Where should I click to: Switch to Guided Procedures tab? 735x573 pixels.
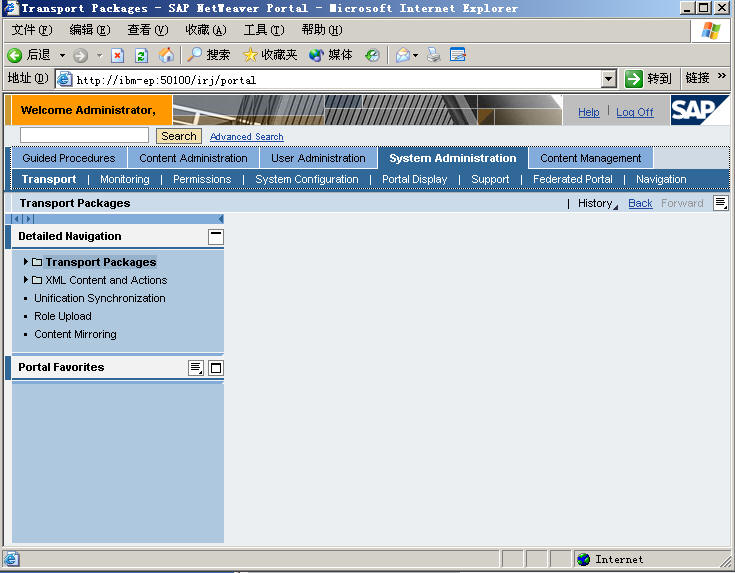(x=68, y=158)
